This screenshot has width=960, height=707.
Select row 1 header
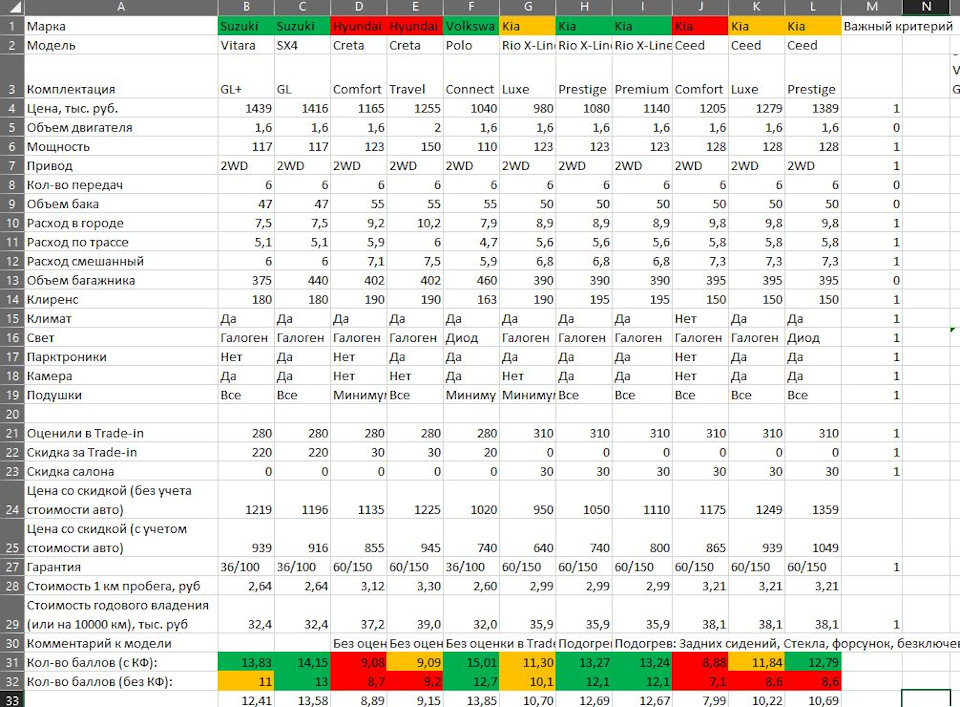point(12,26)
